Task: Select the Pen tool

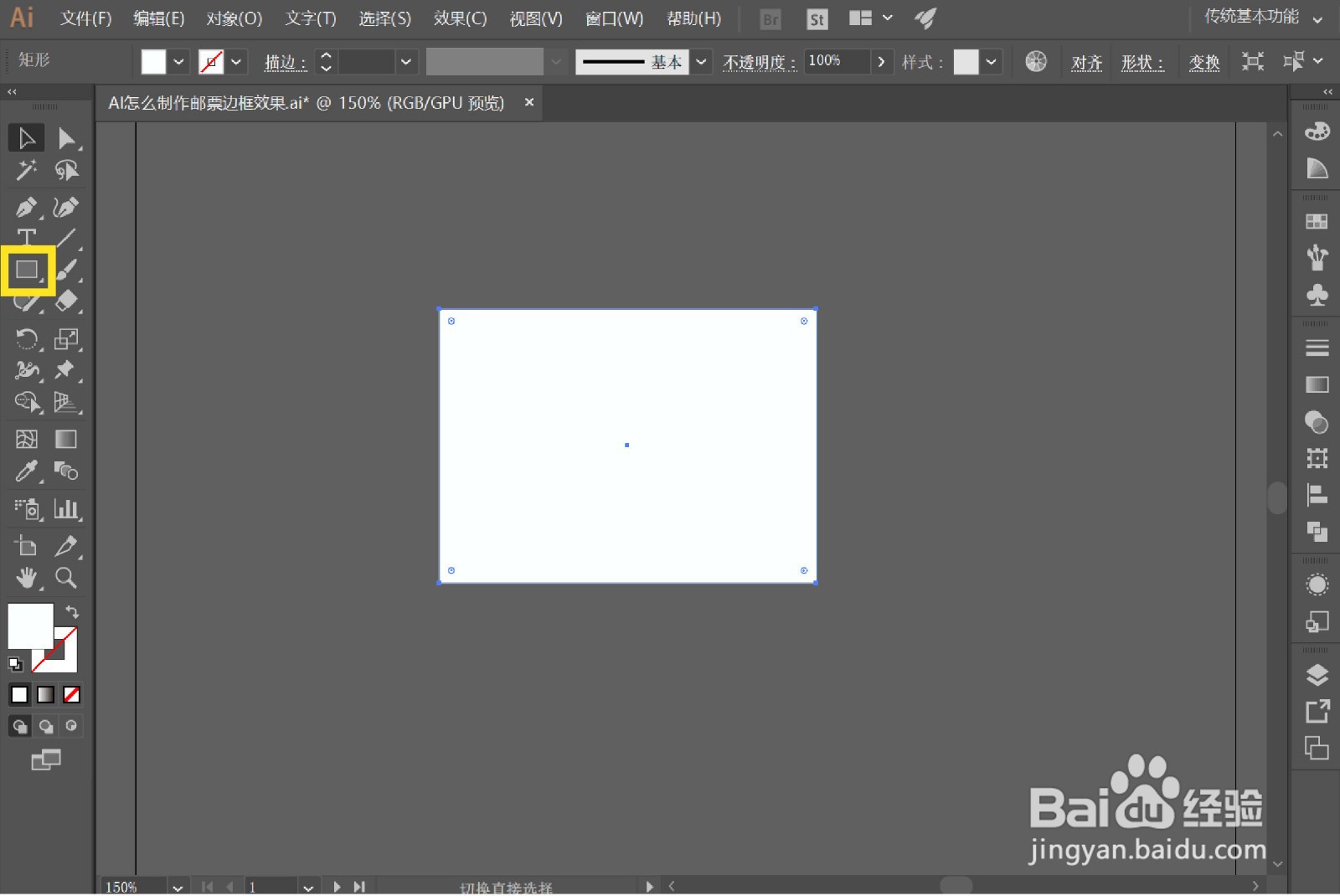Action: (27, 206)
